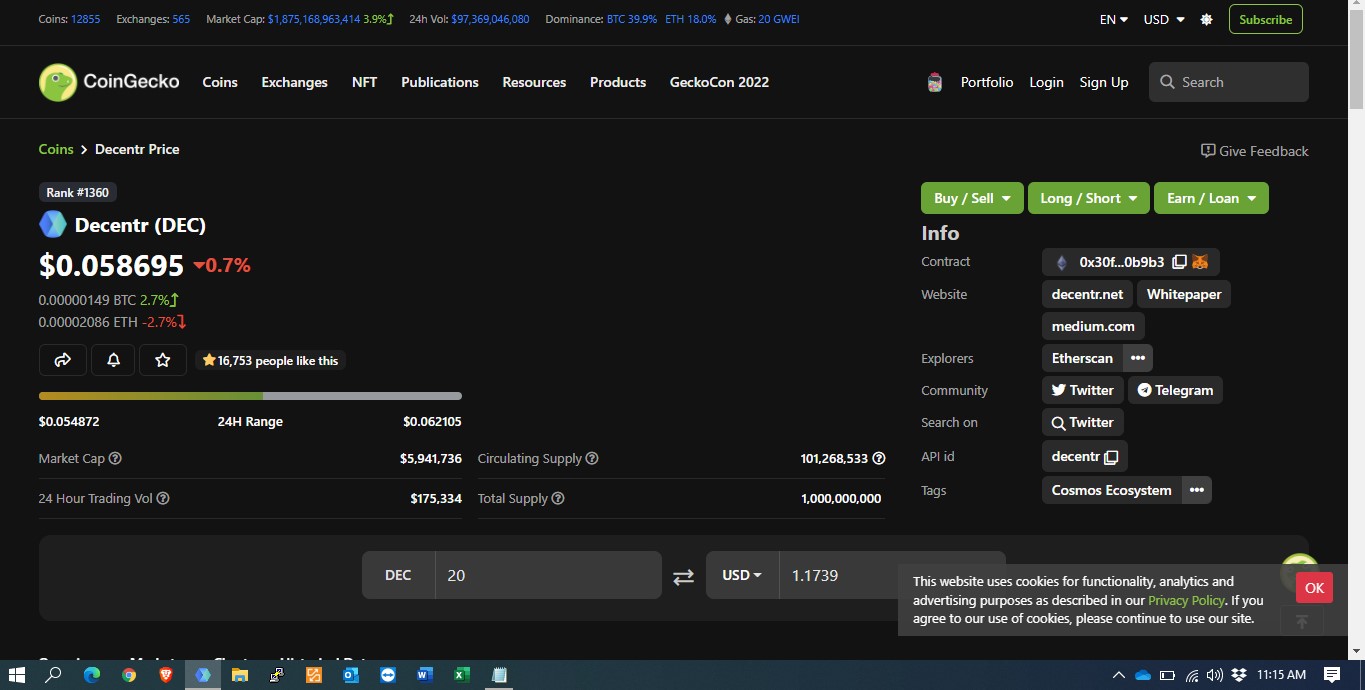1365x690 pixels.
Task: Open the Windows Start menu
Action: pyautogui.click(x=16, y=675)
